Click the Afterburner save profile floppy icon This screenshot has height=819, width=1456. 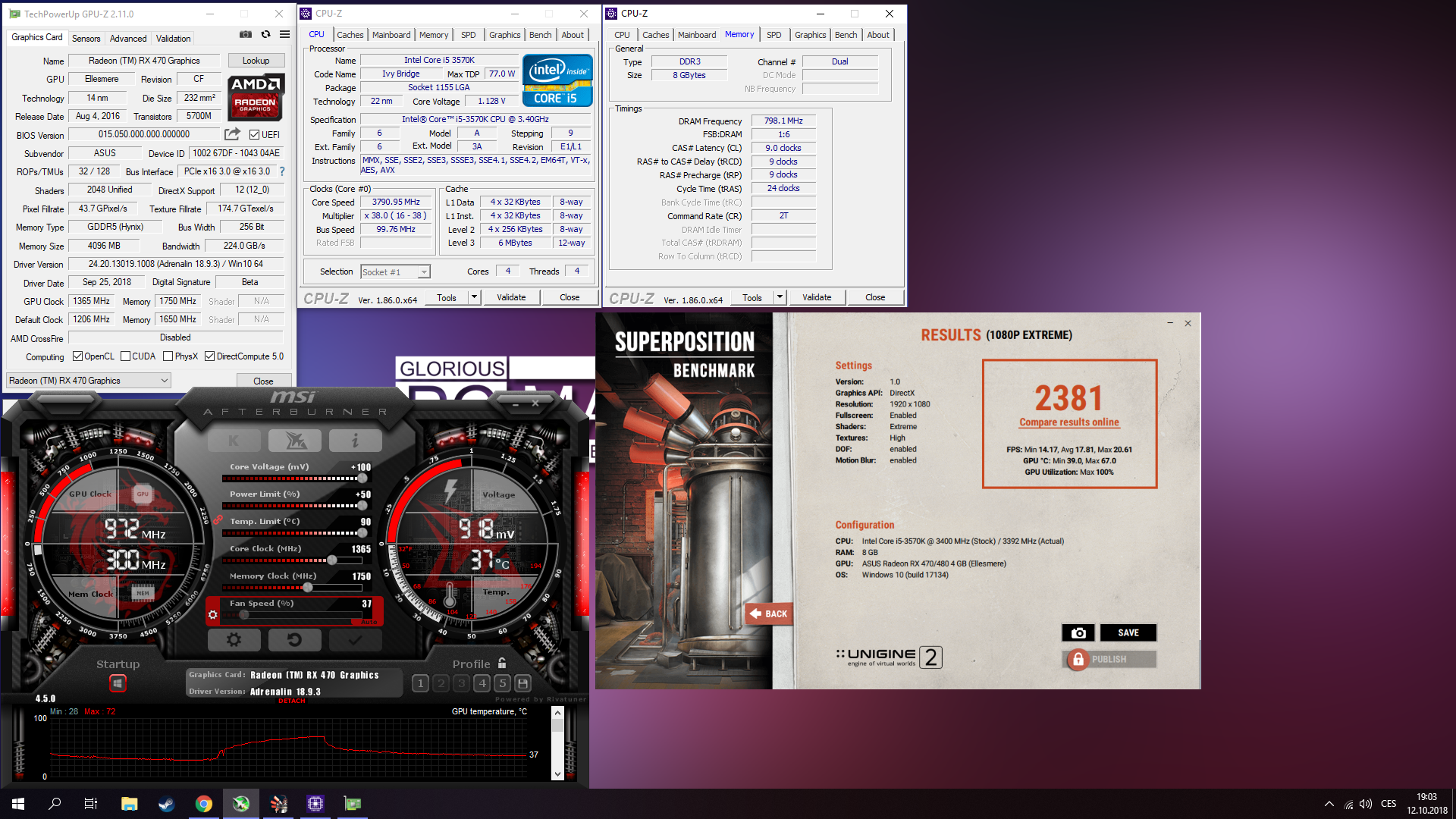click(x=522, y=683)
